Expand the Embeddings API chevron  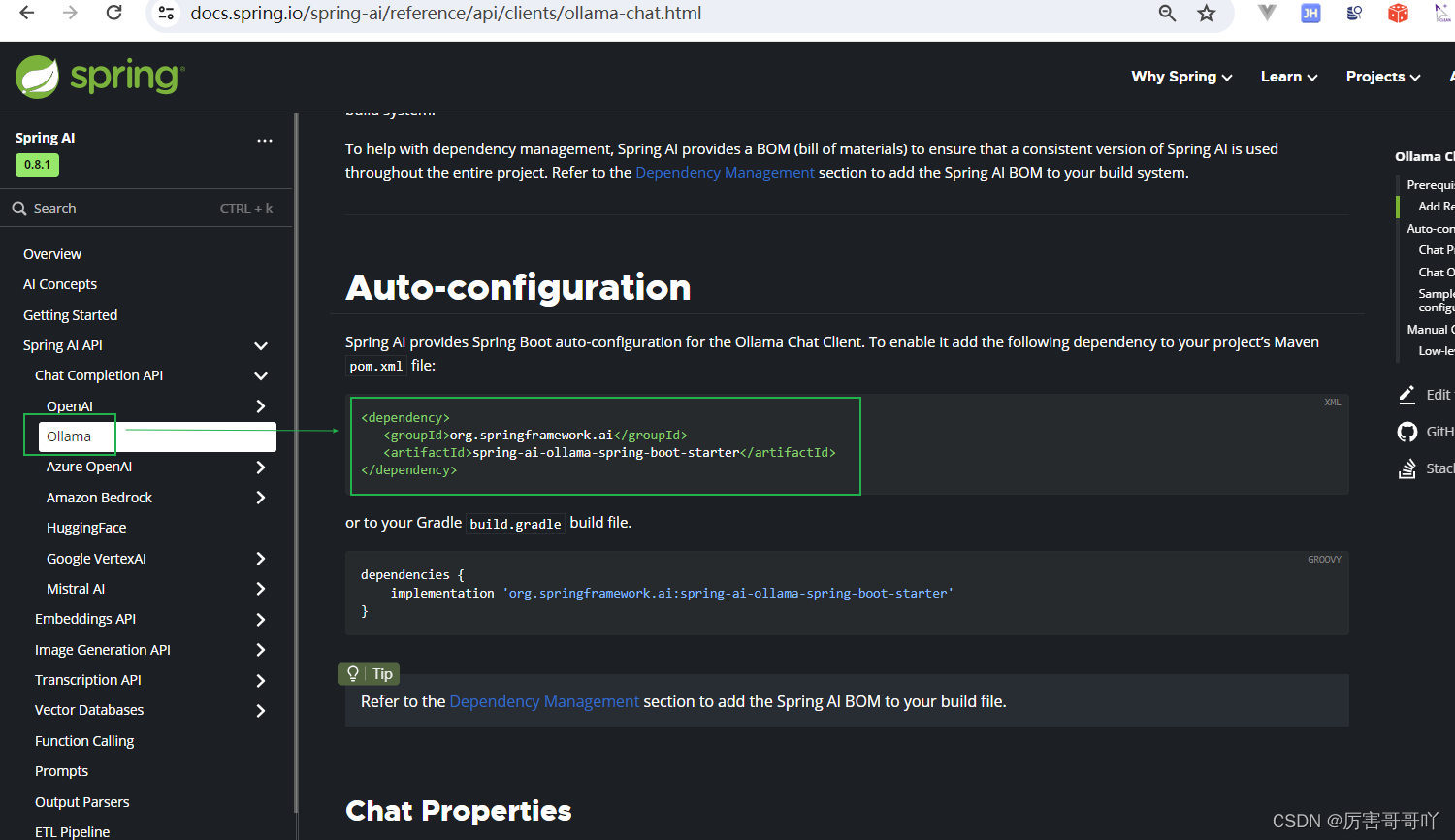pos(261,619)
